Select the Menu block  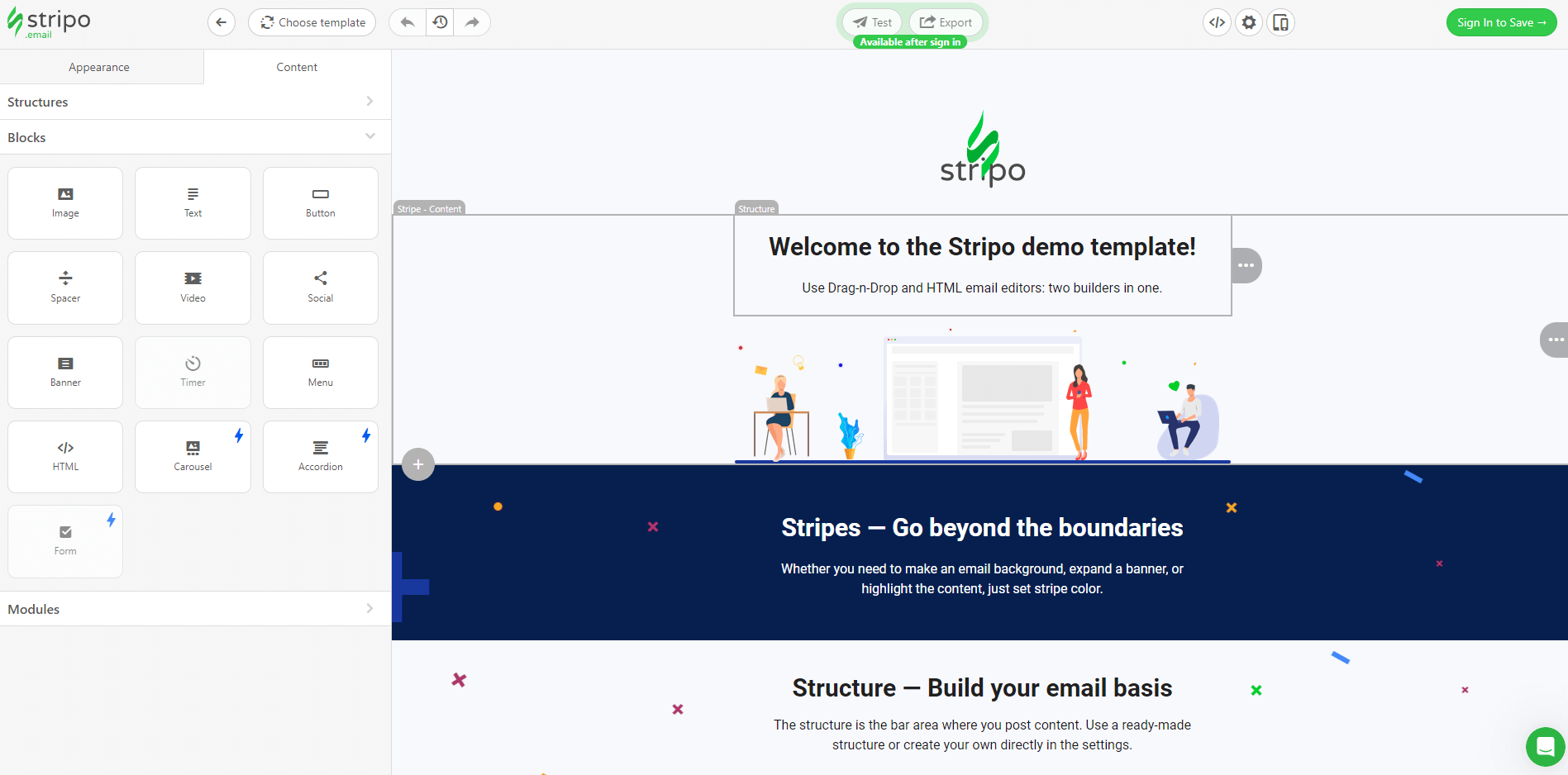321,373
